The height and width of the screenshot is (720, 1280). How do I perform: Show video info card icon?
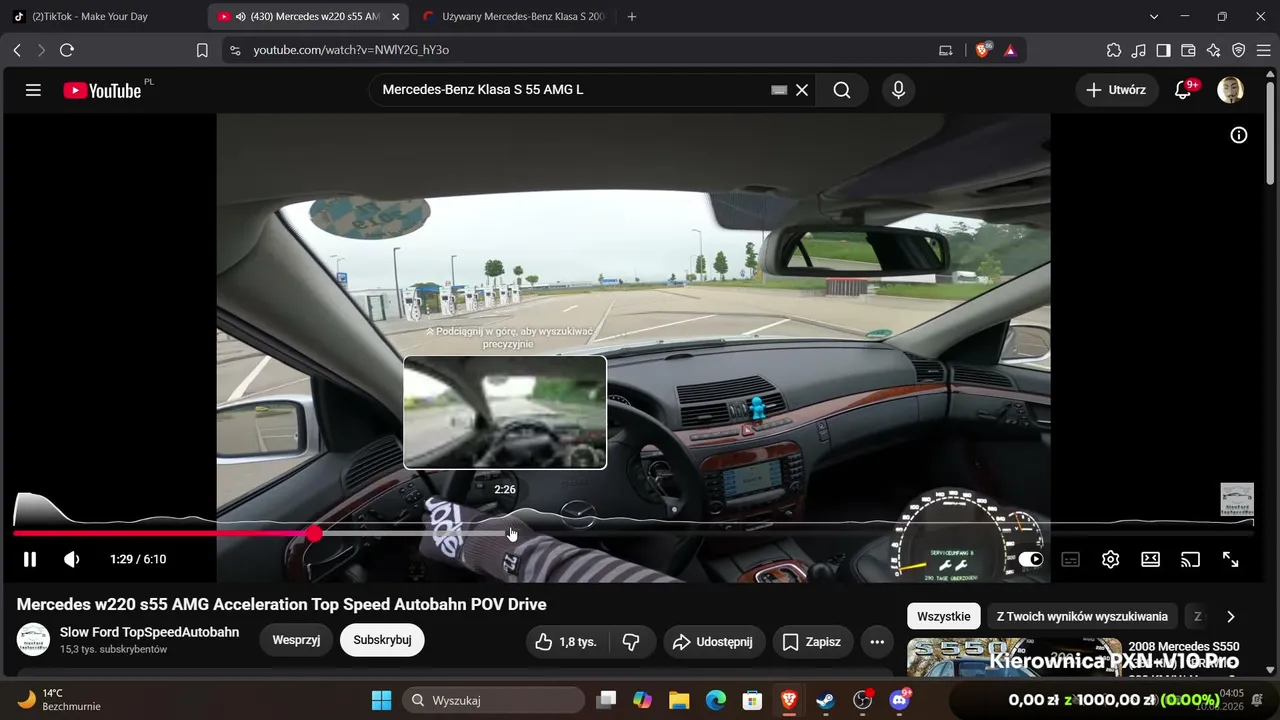(x=1239, y=135)
